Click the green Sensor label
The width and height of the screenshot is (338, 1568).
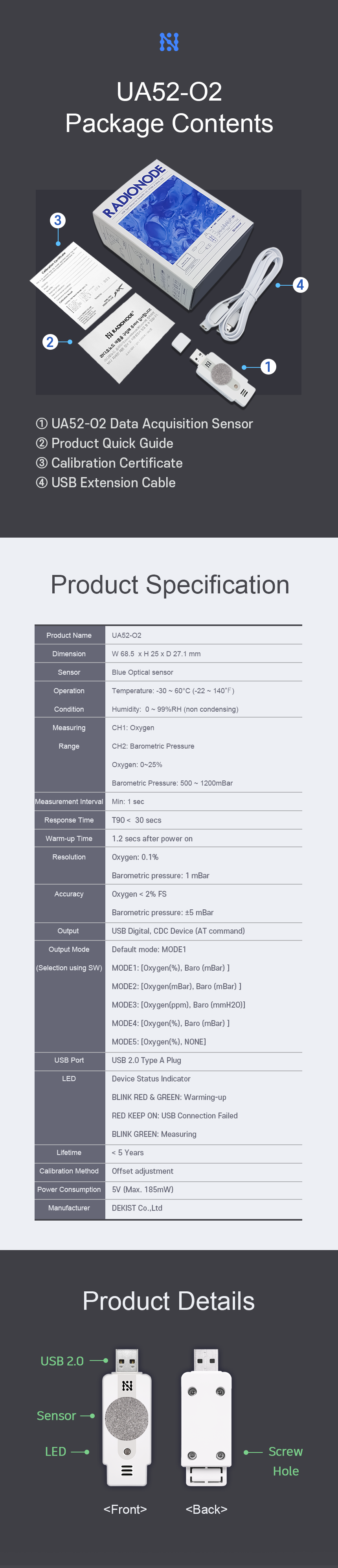click(x=56, y=1416)
